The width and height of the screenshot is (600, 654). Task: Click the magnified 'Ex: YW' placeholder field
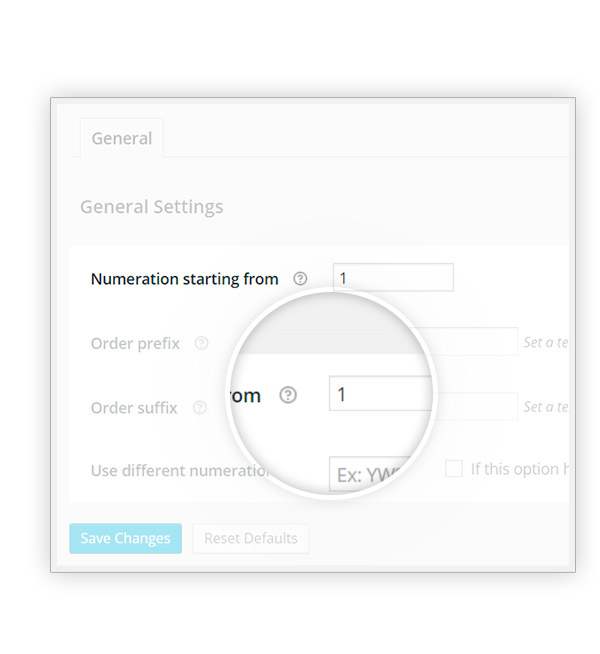(366, 474)
